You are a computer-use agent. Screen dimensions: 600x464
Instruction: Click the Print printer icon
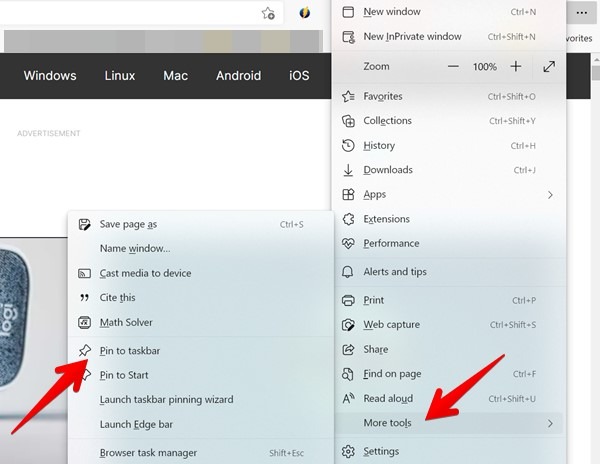[348, 300]
